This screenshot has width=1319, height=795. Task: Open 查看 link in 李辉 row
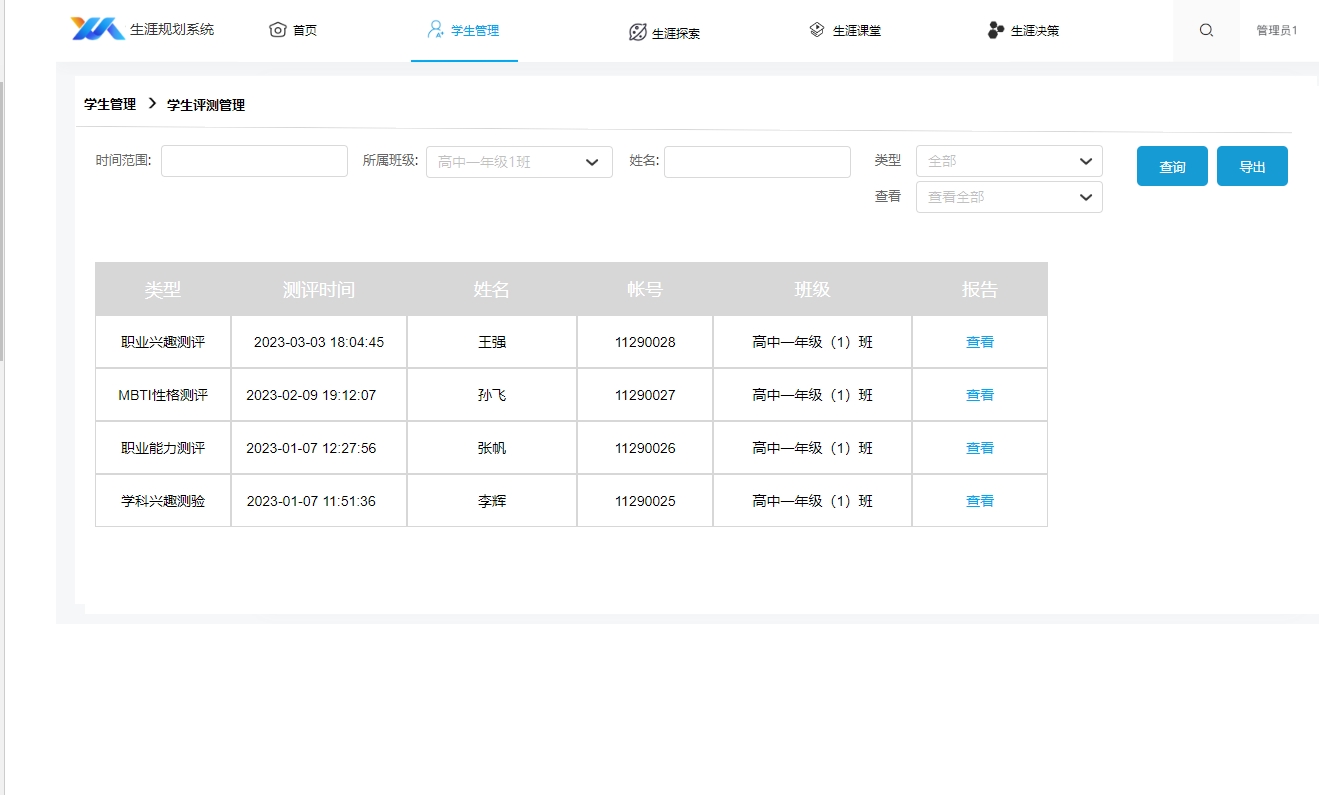[x=980, y=501]
